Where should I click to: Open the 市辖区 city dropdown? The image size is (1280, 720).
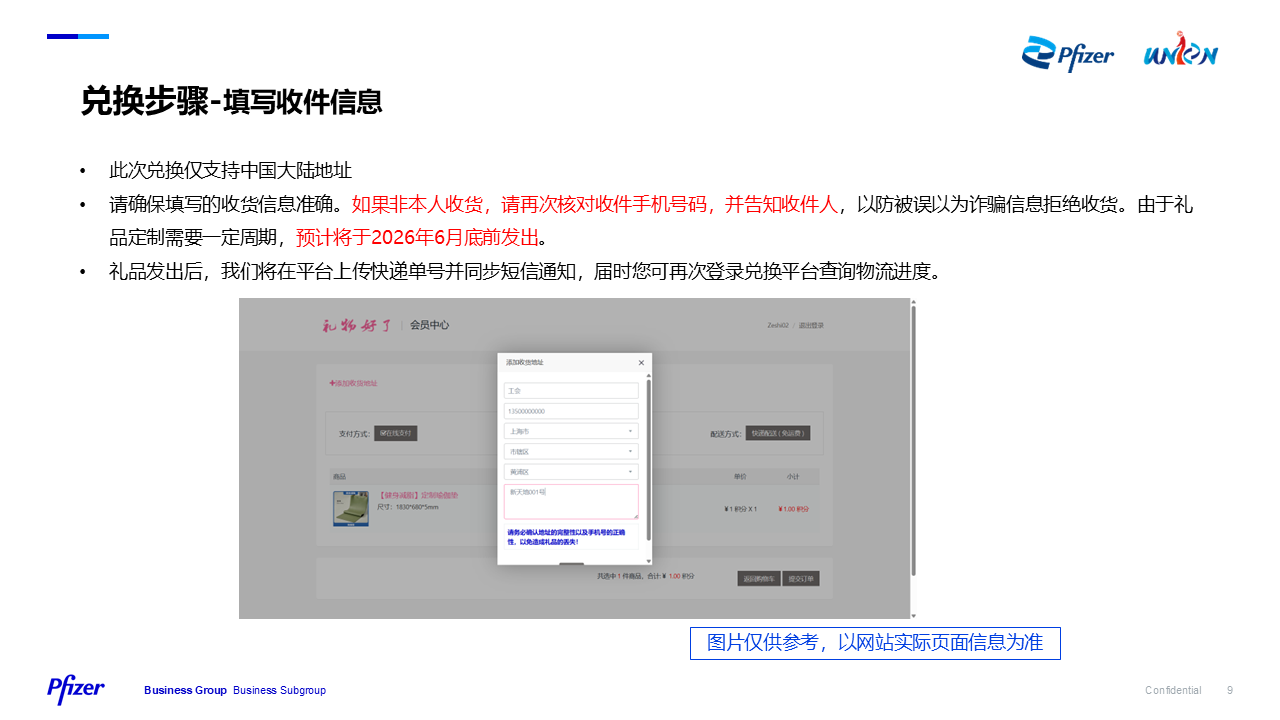point(571,451)
